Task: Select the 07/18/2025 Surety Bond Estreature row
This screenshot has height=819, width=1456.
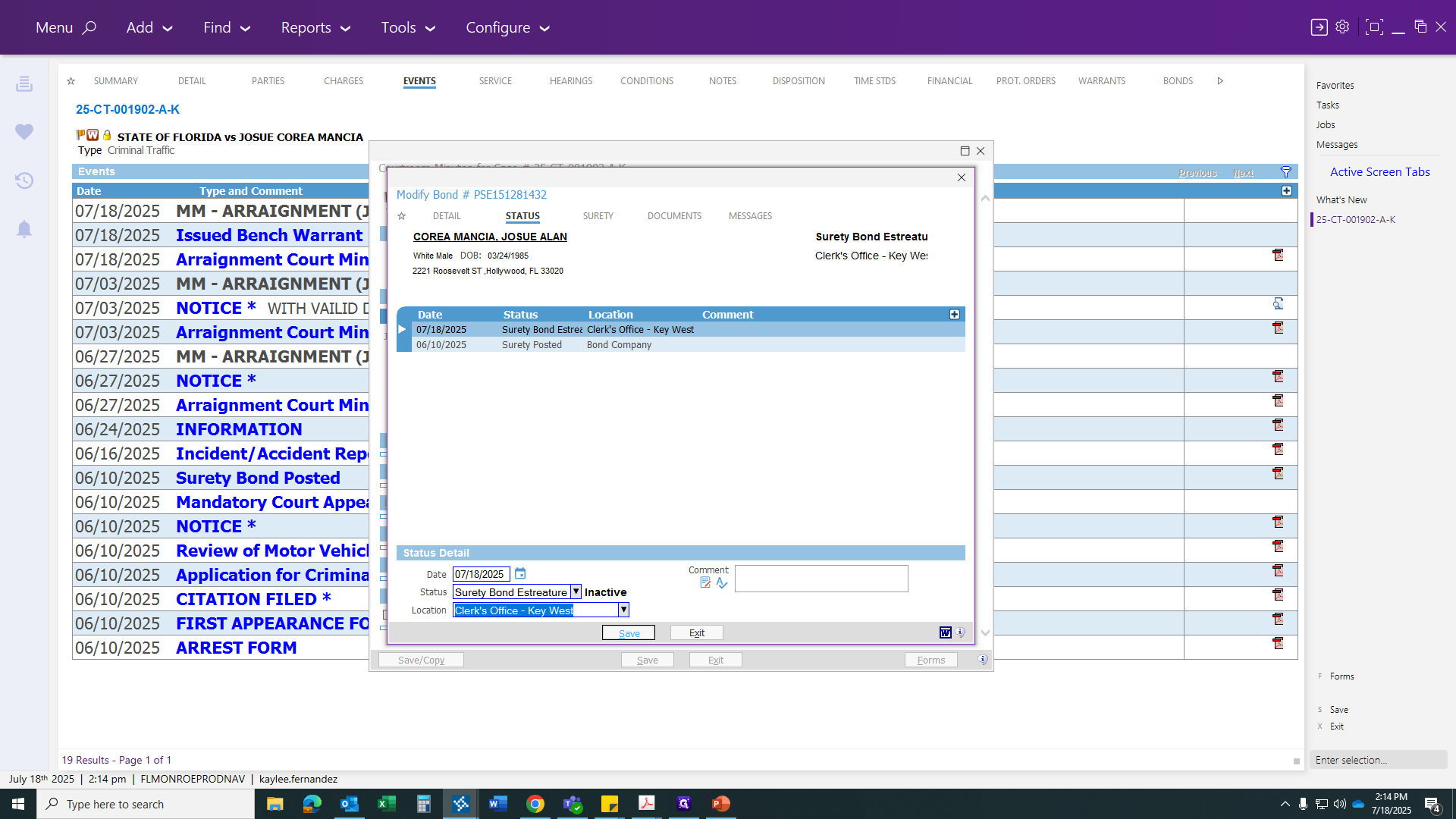Action: tap(688, 329)
